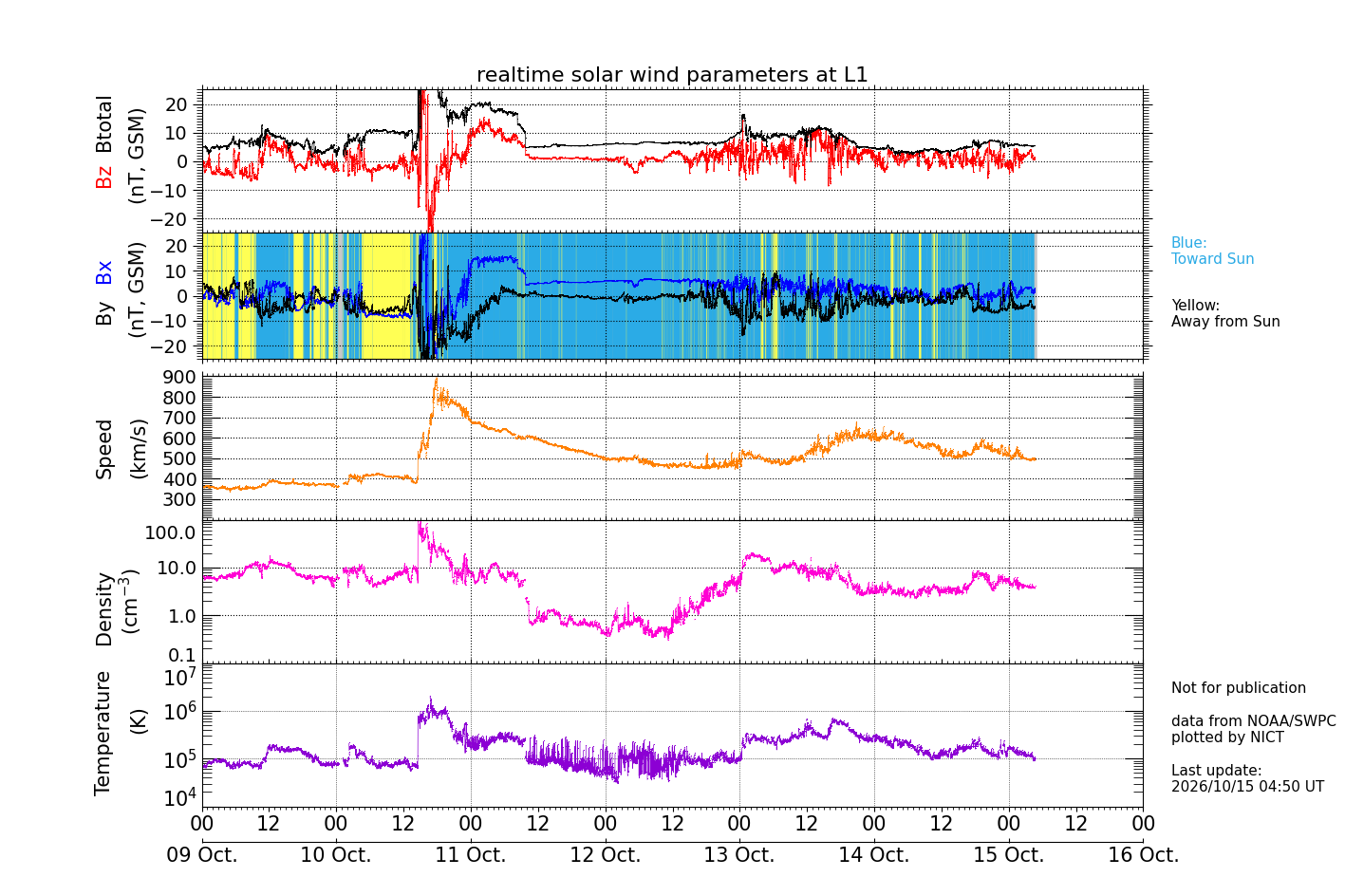Click the 'Blue: Toward Sun' legend text
Screen dimensions: 1345x896
tap(1212, 251)
